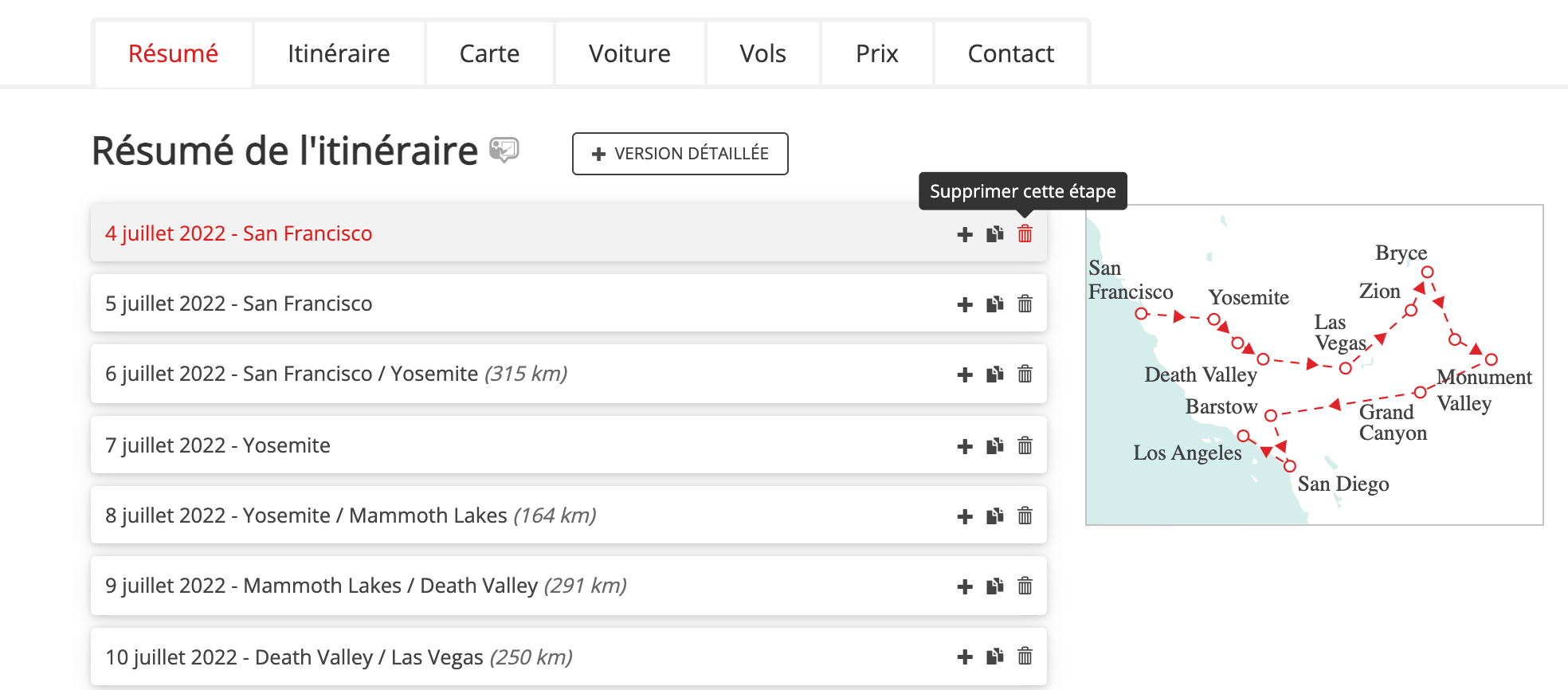
Task: Delete the 4 juillet San Francisco step
Action: coord(1025,234)
